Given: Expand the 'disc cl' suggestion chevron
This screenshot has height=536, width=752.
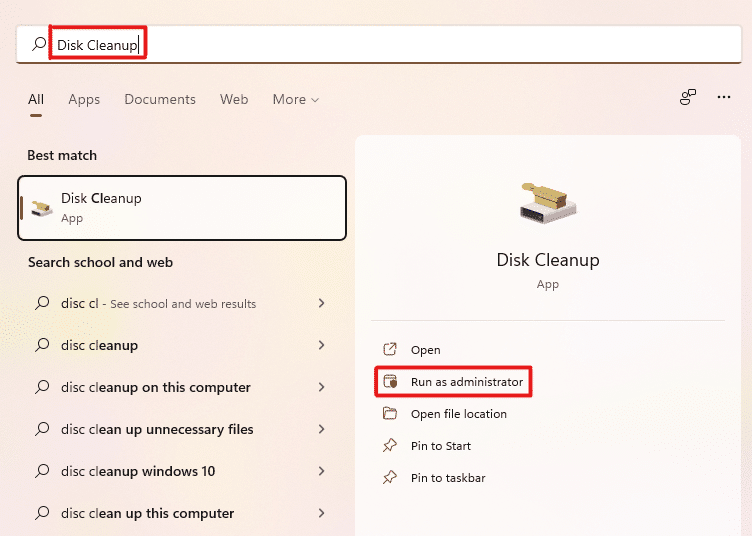Looking at the screenshot, I should click(x=322, y=303).
